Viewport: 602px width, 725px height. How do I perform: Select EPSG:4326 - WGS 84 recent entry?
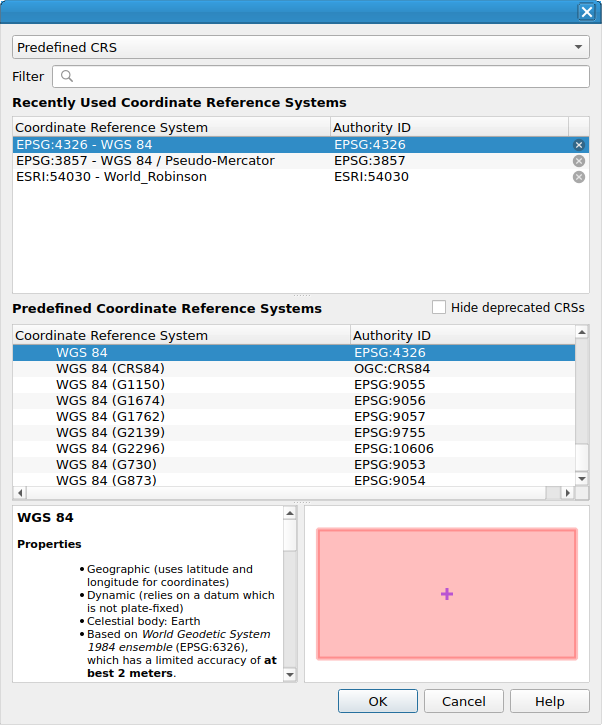coord(301,145)
